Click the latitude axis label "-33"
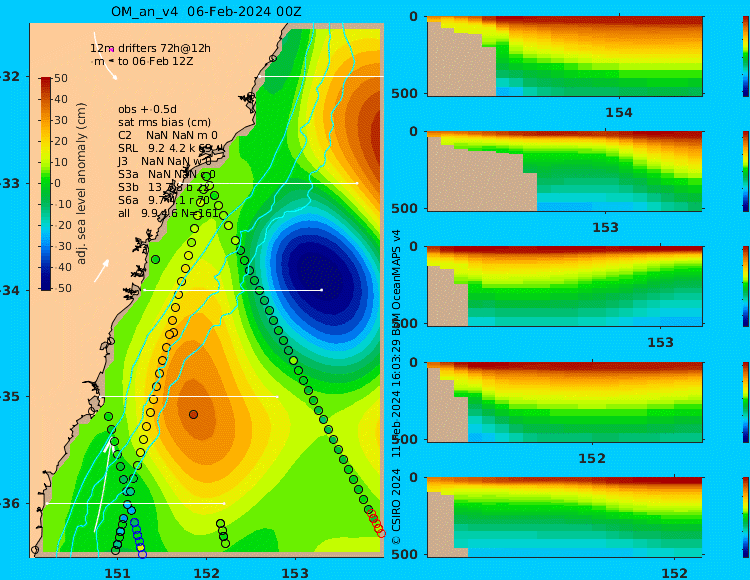The width and height of the screenshot is (750, 580). coord(11,183)
